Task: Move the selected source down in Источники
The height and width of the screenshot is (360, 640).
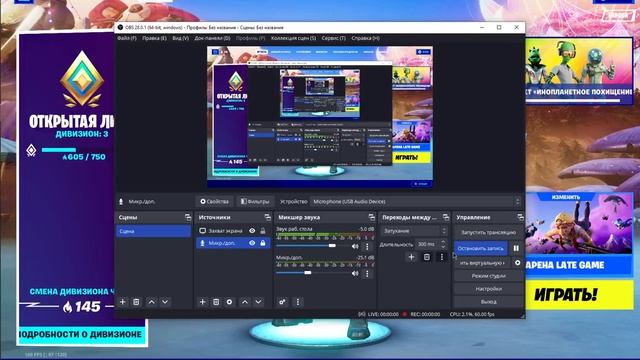Action: click(258, 302)
